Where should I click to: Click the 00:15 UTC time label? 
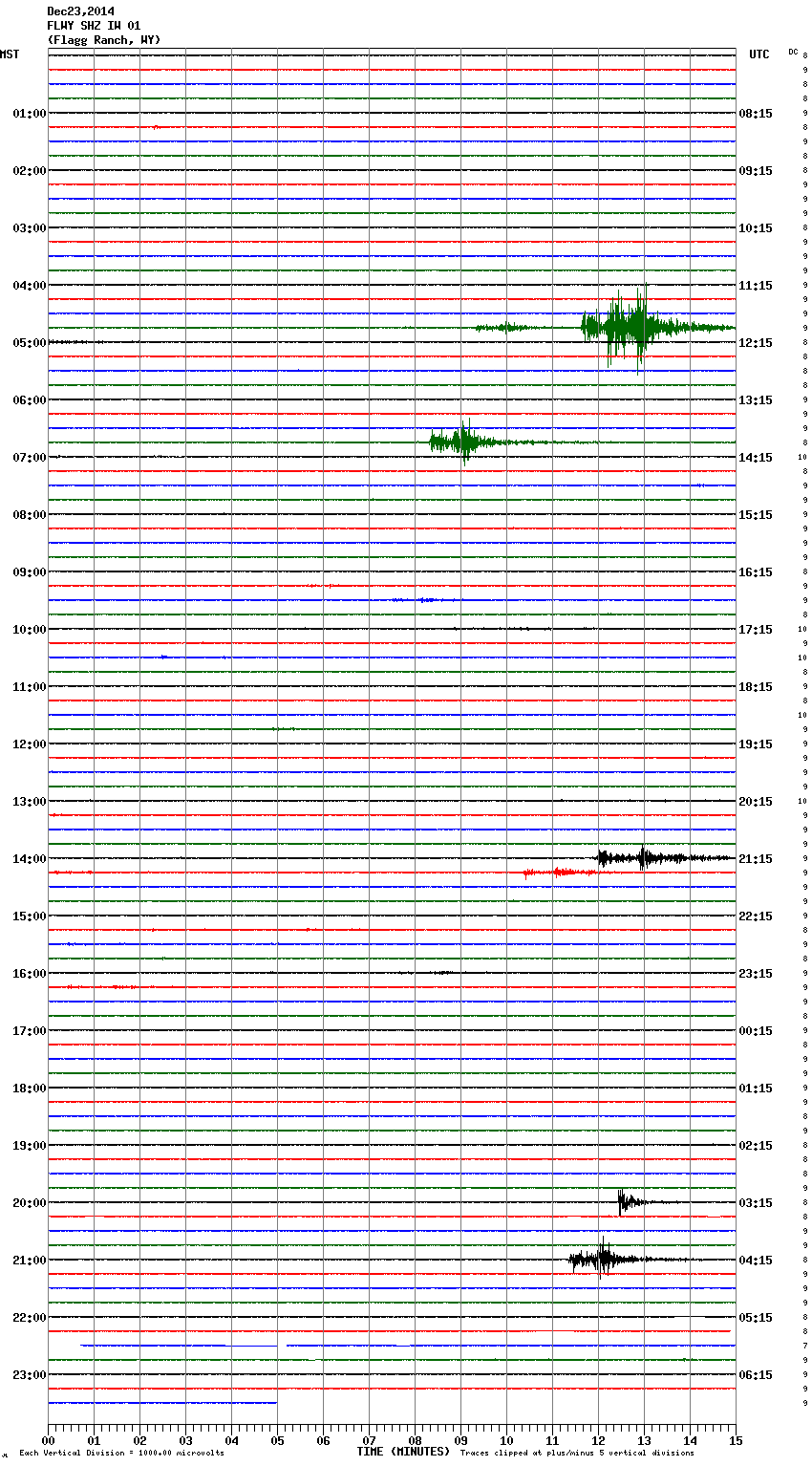click(x=756, y=1031)
